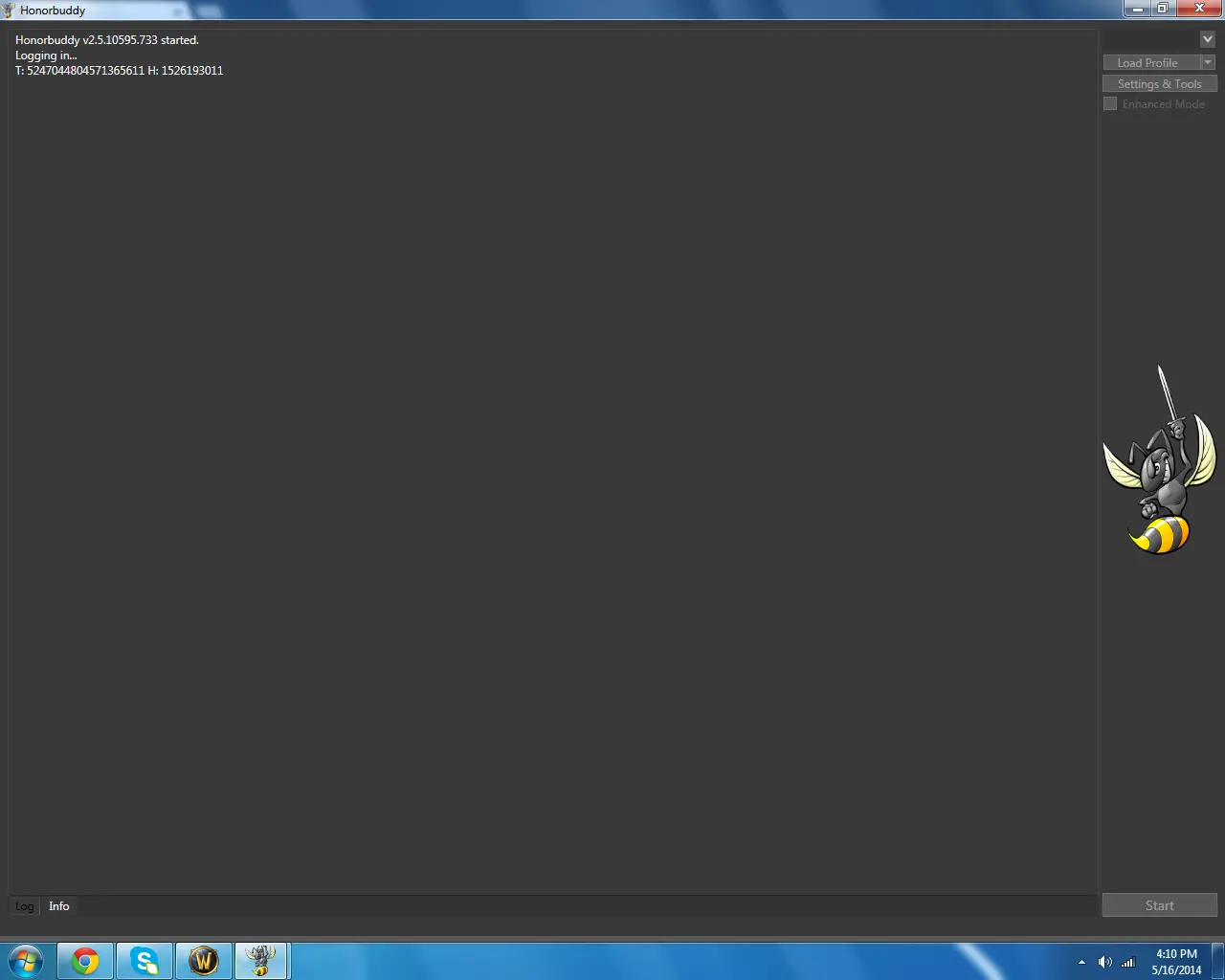
Task: Open Skype from the taskbar
Action: click(x=145, y=961)
